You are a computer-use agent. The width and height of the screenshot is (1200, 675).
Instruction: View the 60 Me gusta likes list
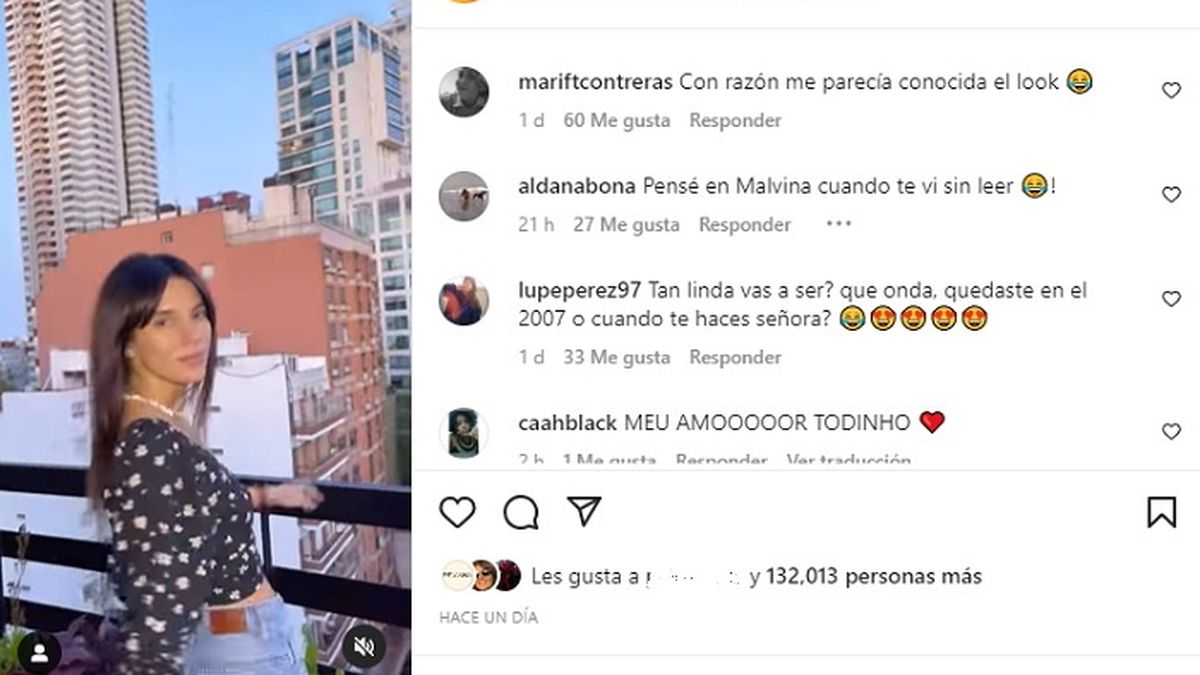616,120
